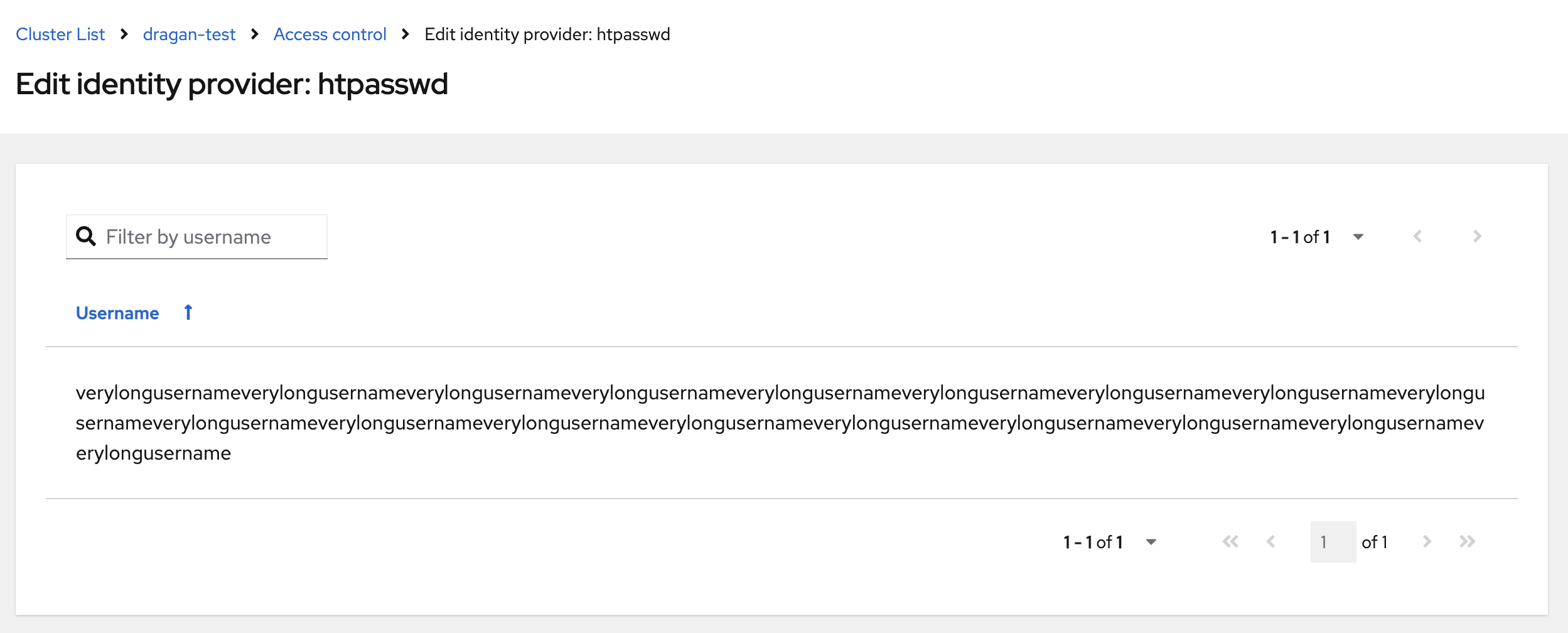Open the Cluster List breadcrumb link
The height and width of the screenshot is (633, 1568).
pyautogui.click(x=60, y=35)
